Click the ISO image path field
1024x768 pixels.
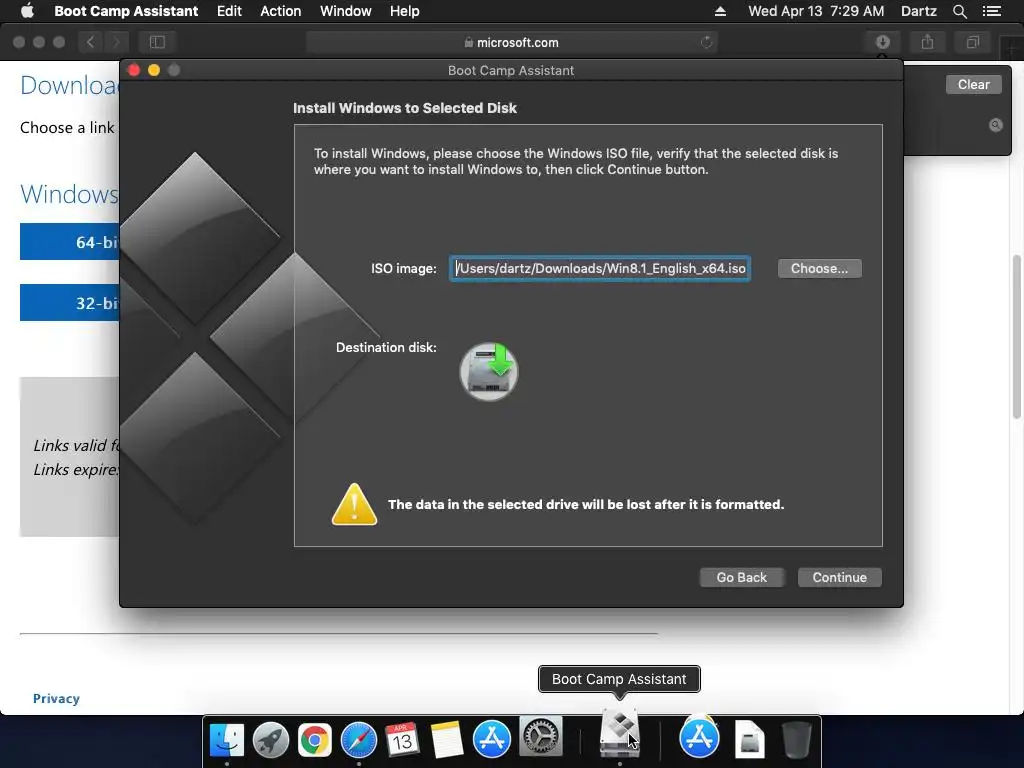(x=600, y=268)
